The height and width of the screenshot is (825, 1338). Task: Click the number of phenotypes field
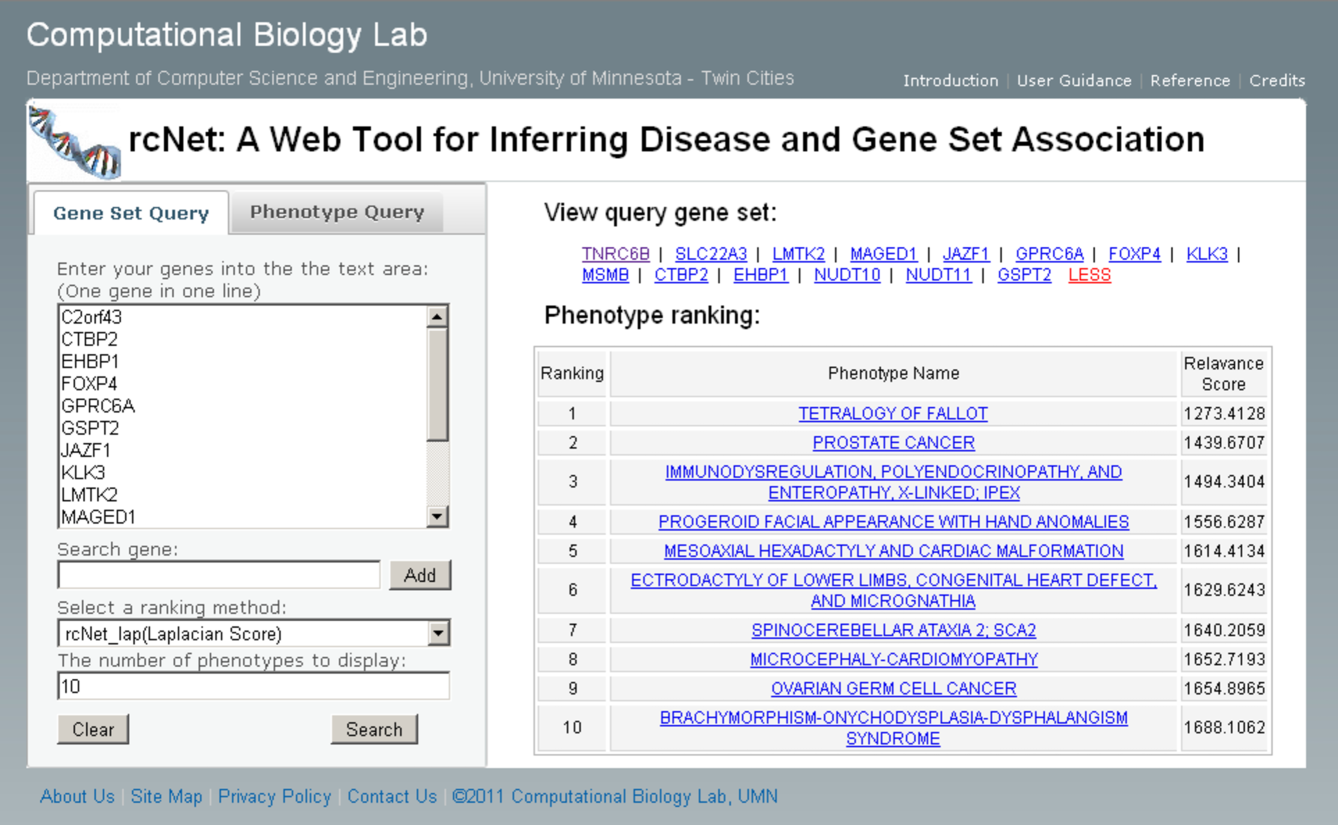(x=253, y=686)
